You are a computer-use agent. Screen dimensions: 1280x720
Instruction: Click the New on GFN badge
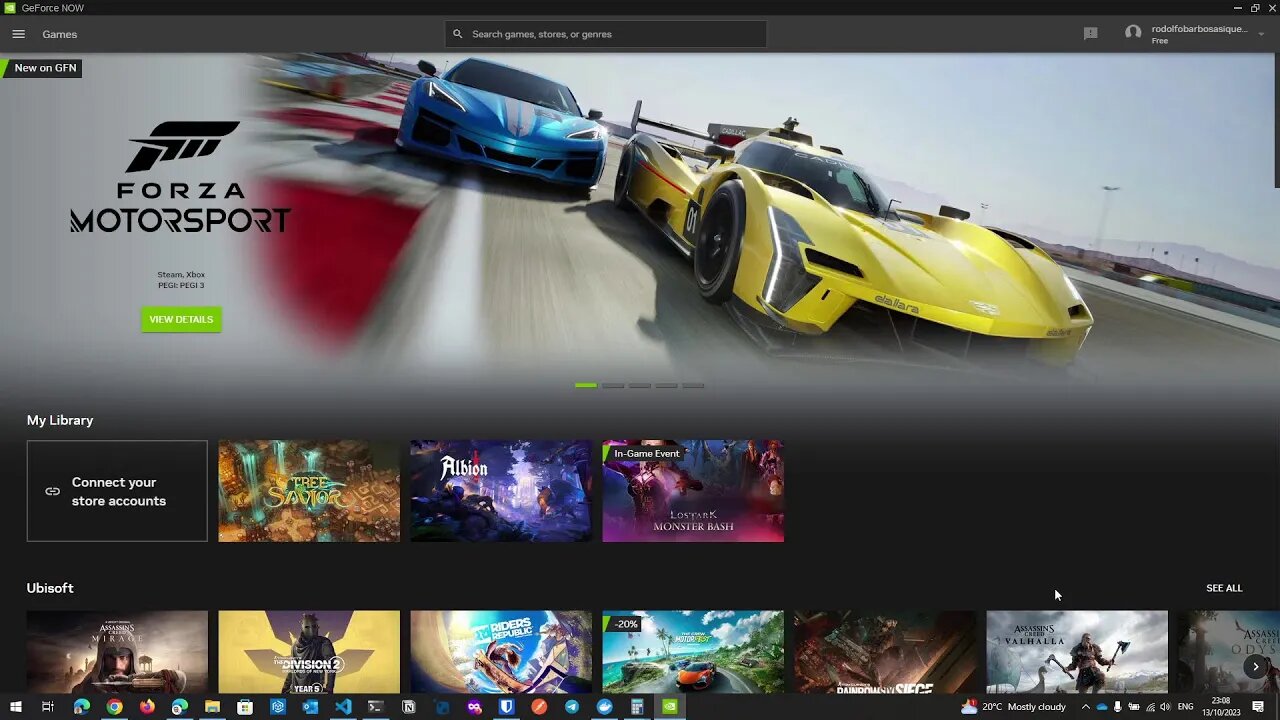[x=43, y=68]
